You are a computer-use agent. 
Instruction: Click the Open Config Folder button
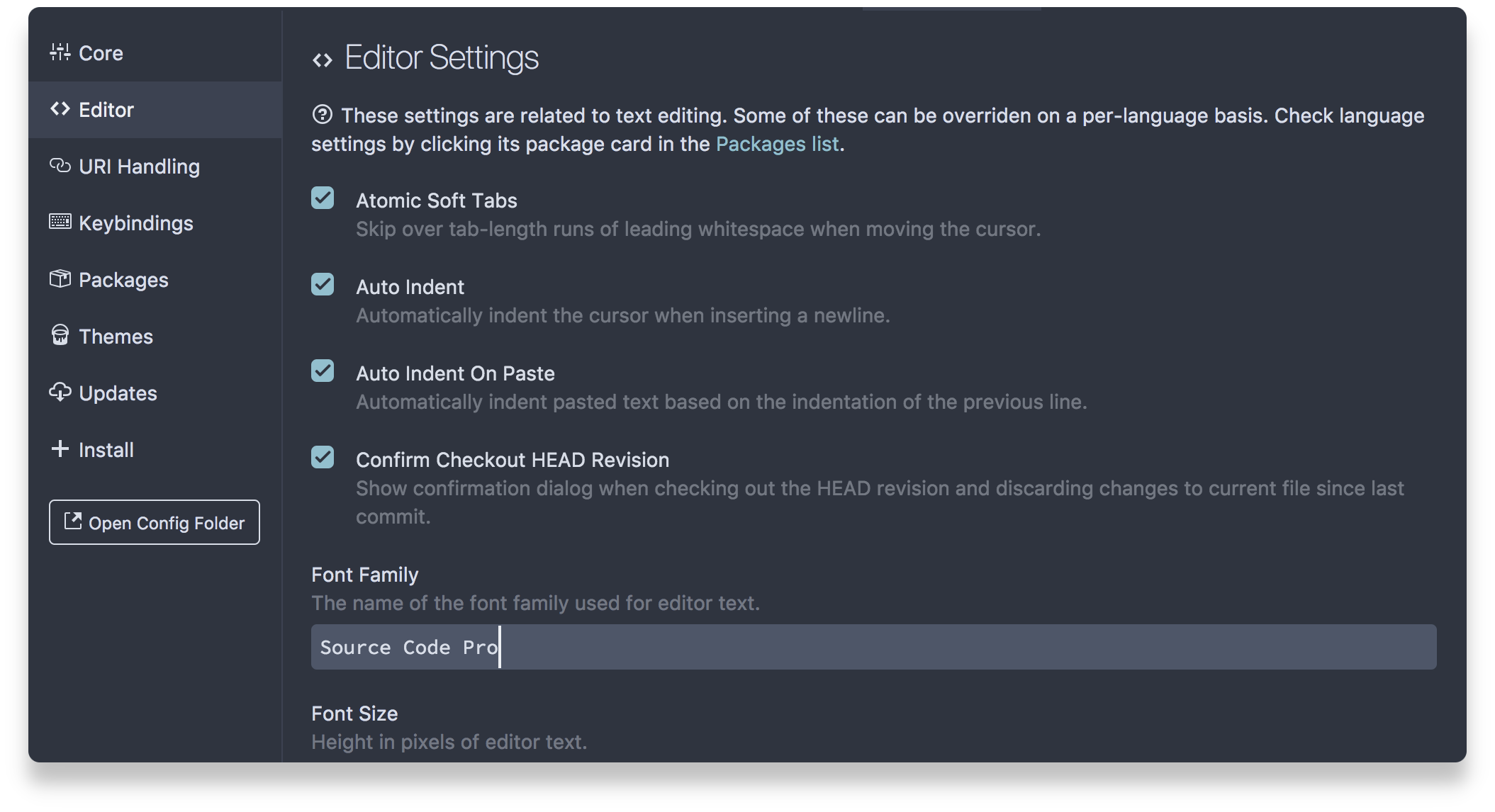pyautogui.click(x=155, y=523)
